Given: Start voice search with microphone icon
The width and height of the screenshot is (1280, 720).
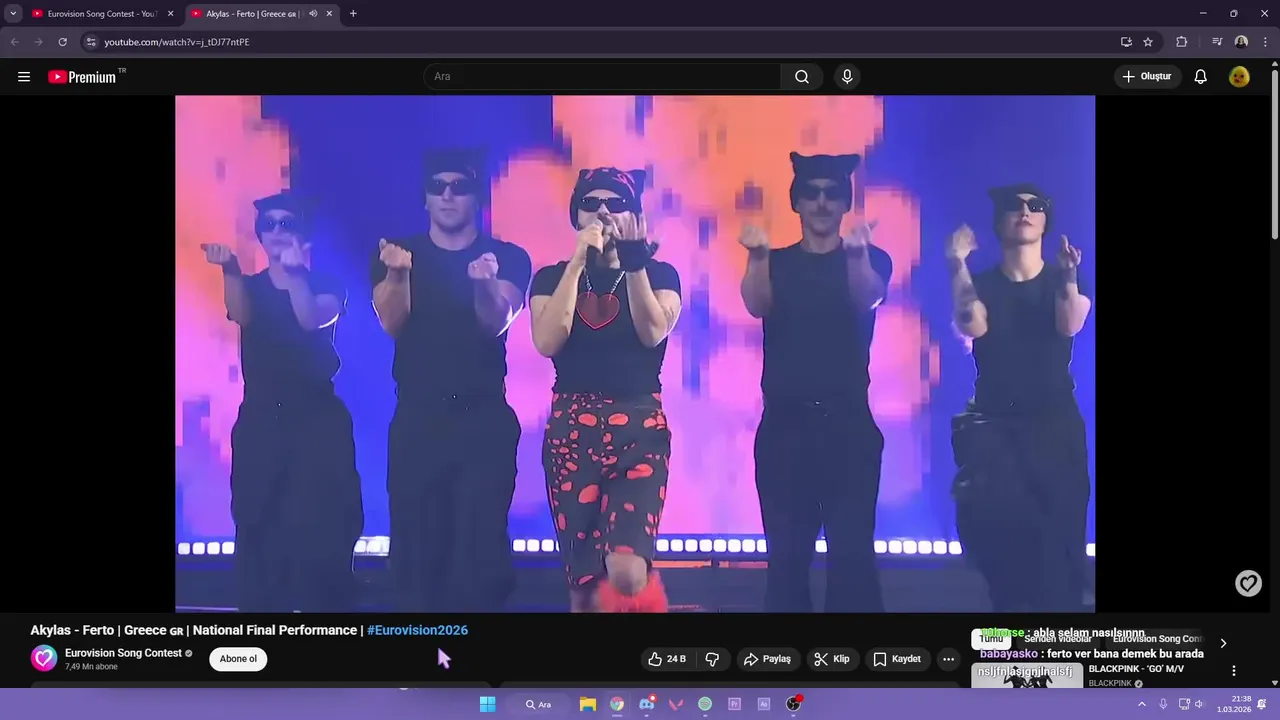Looking at the screenshot, I should coord(847,77).
